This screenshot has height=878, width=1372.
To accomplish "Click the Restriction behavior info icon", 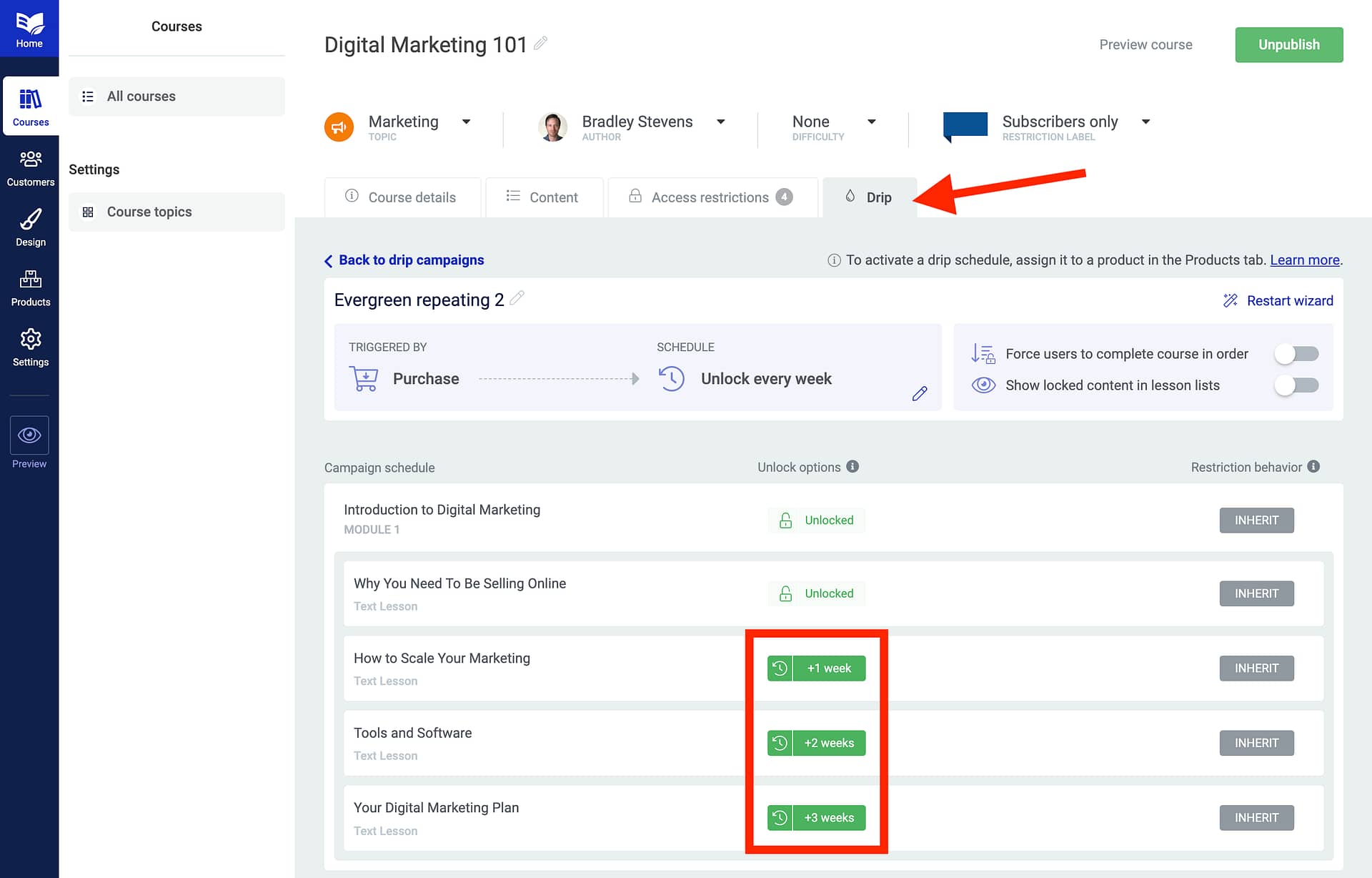I will (x=1313, y=466).
